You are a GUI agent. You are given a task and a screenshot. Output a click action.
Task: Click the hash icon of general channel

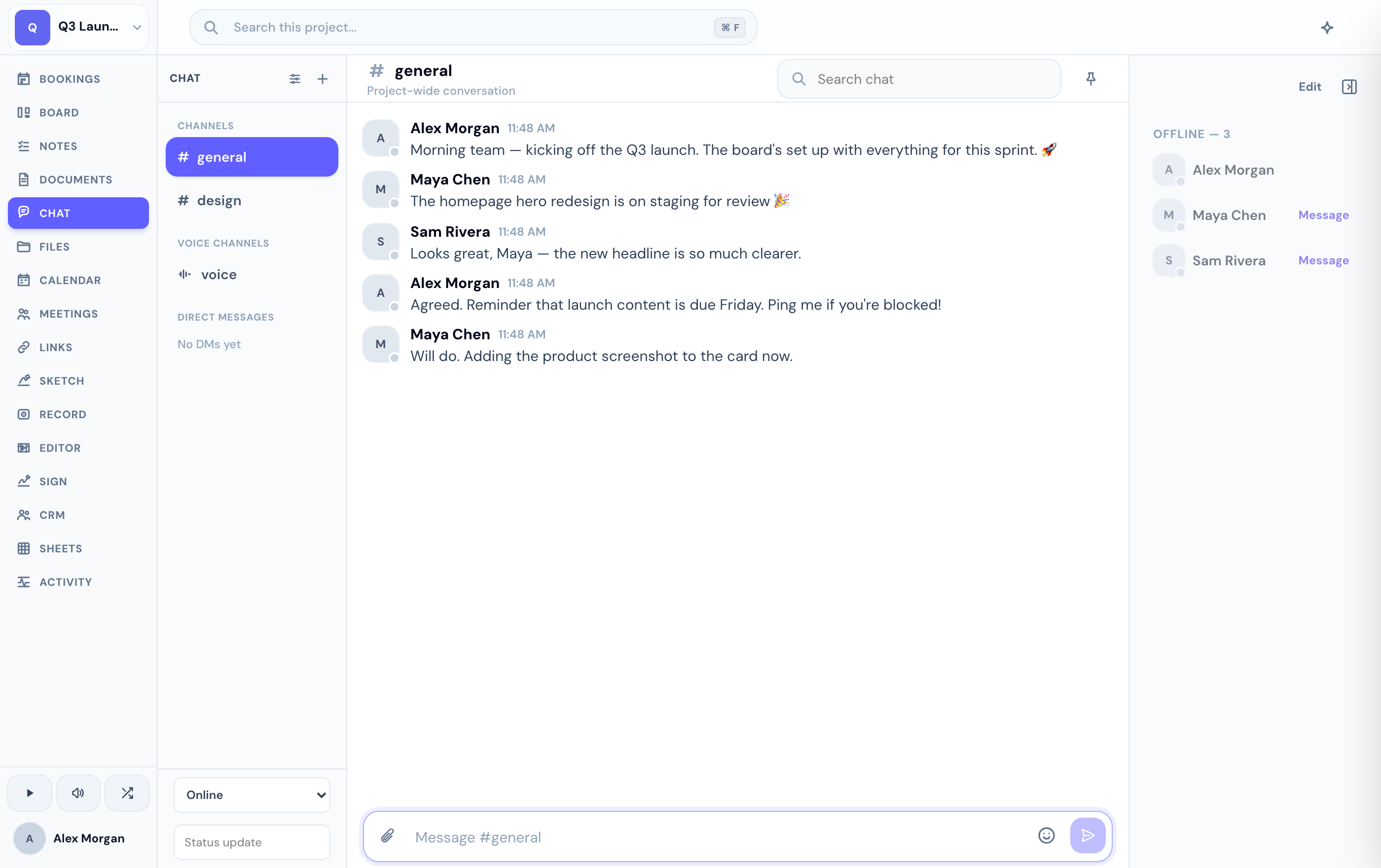coord(183,157)
